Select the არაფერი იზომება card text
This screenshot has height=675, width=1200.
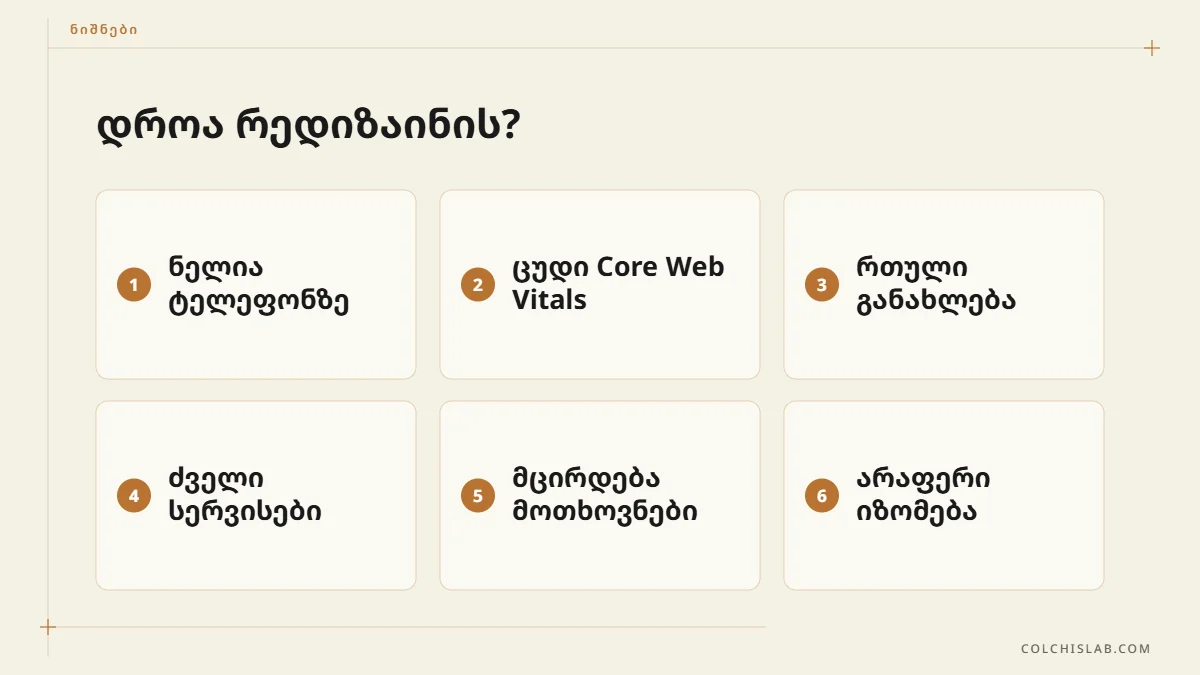pos(924,496)
